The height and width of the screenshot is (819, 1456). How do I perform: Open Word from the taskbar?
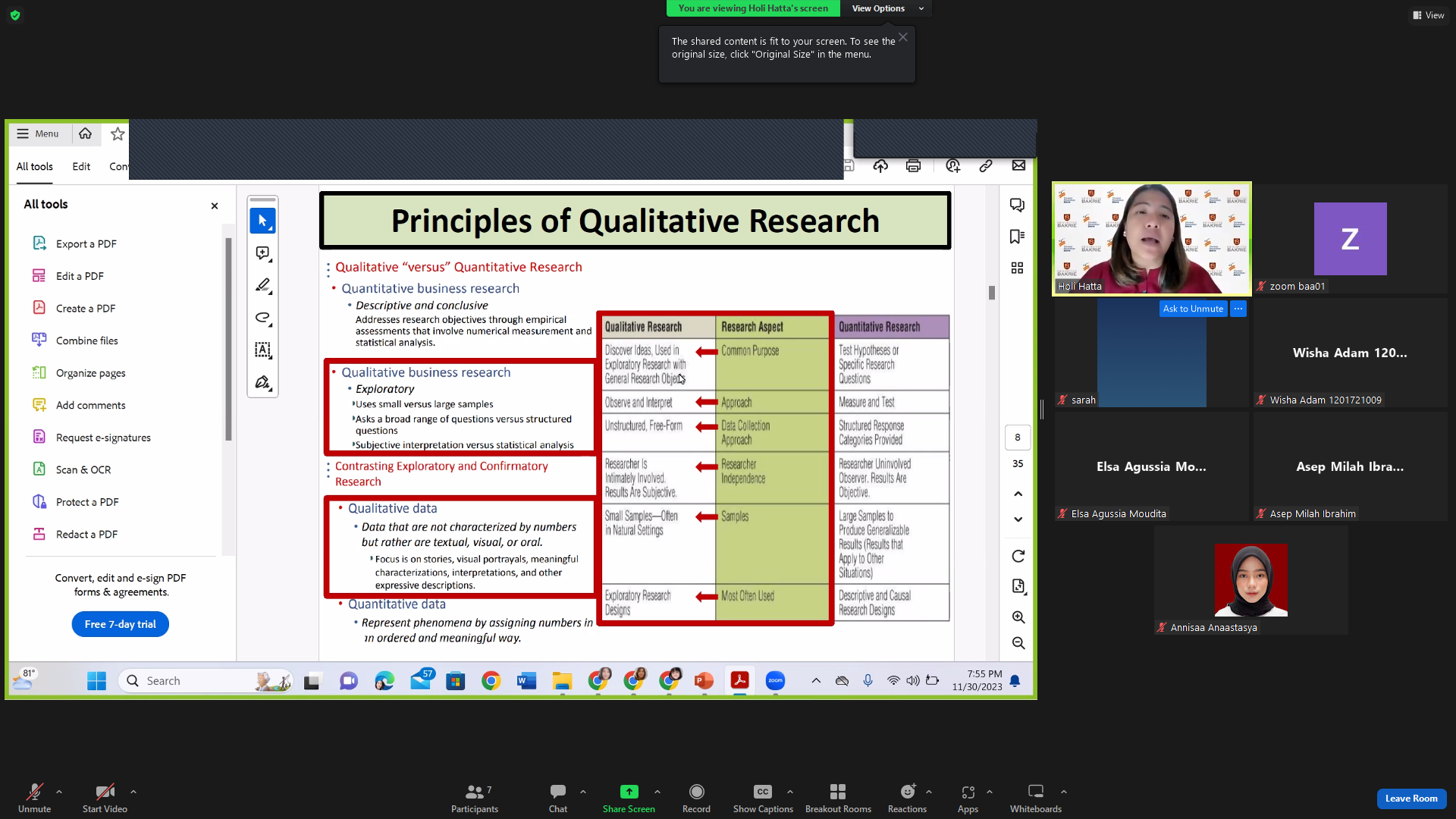click(526, 681)
